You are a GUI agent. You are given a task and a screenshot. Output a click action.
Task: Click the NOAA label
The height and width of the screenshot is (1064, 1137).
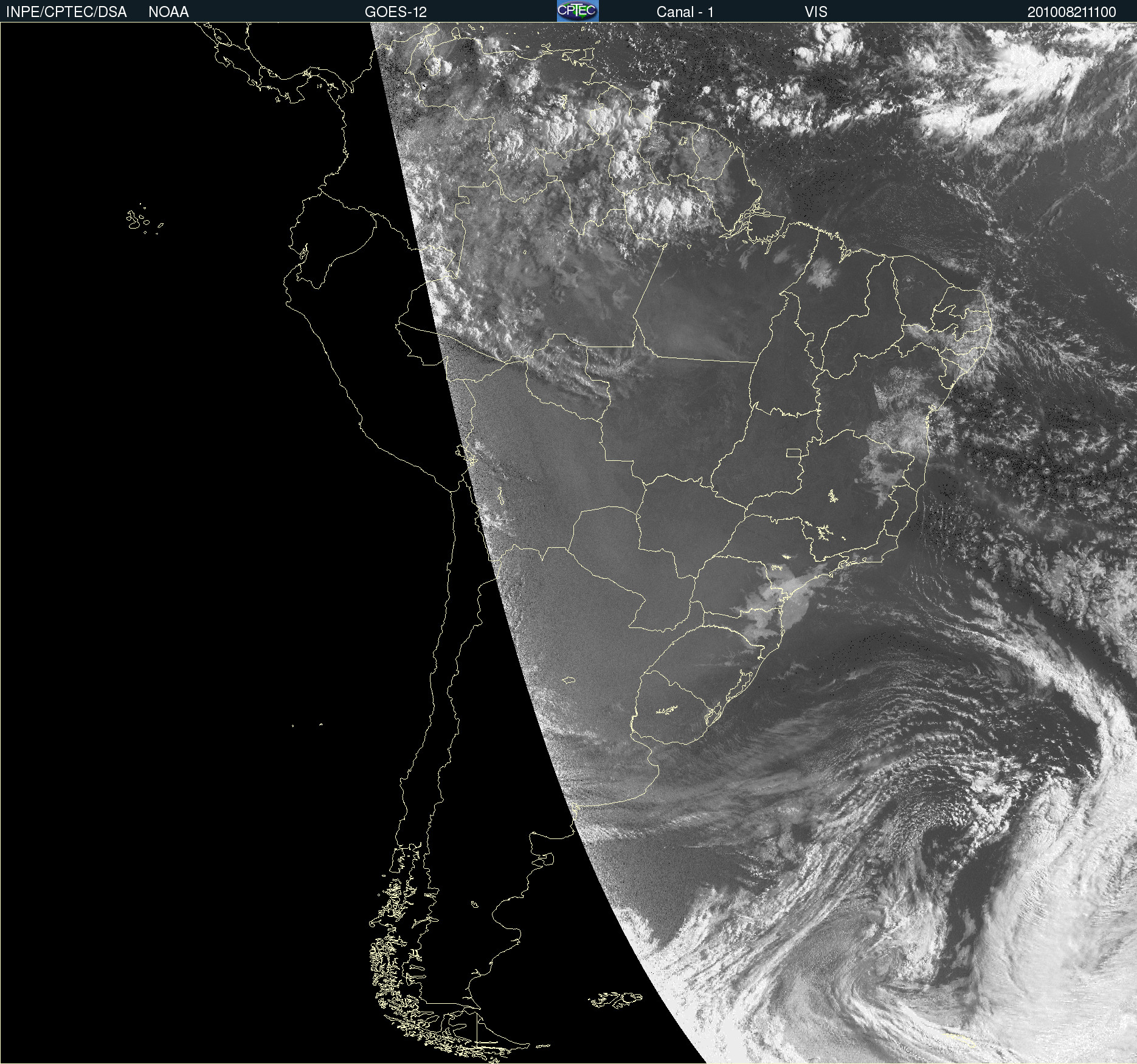tap(168, 12)
